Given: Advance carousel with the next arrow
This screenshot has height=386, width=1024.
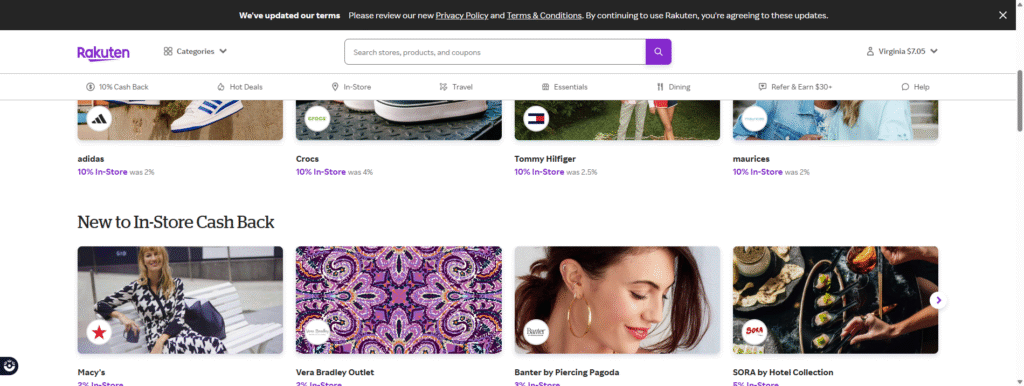Looking at the screenshot, I should (938, 300).
